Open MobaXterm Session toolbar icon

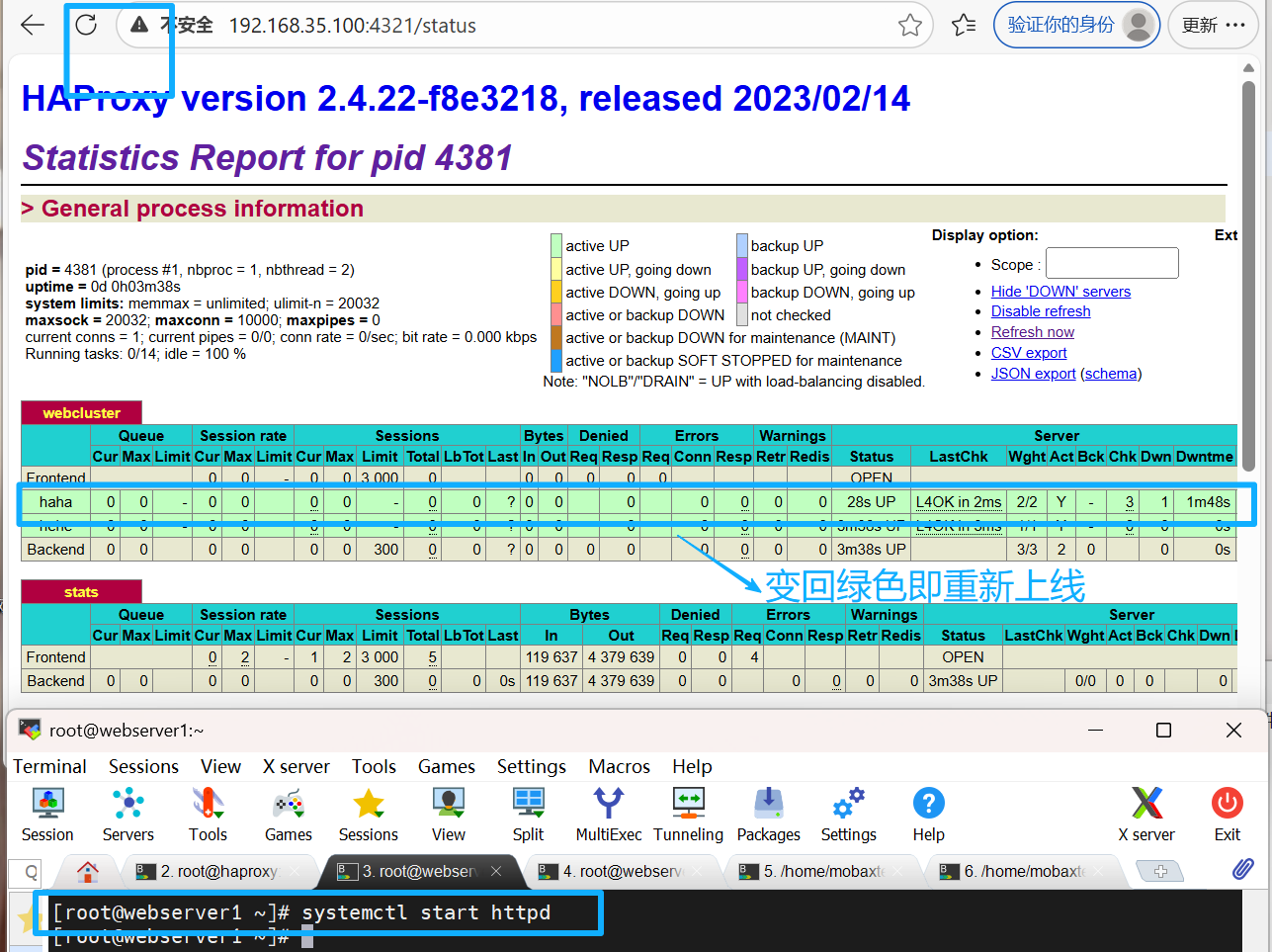pos(47,816)
